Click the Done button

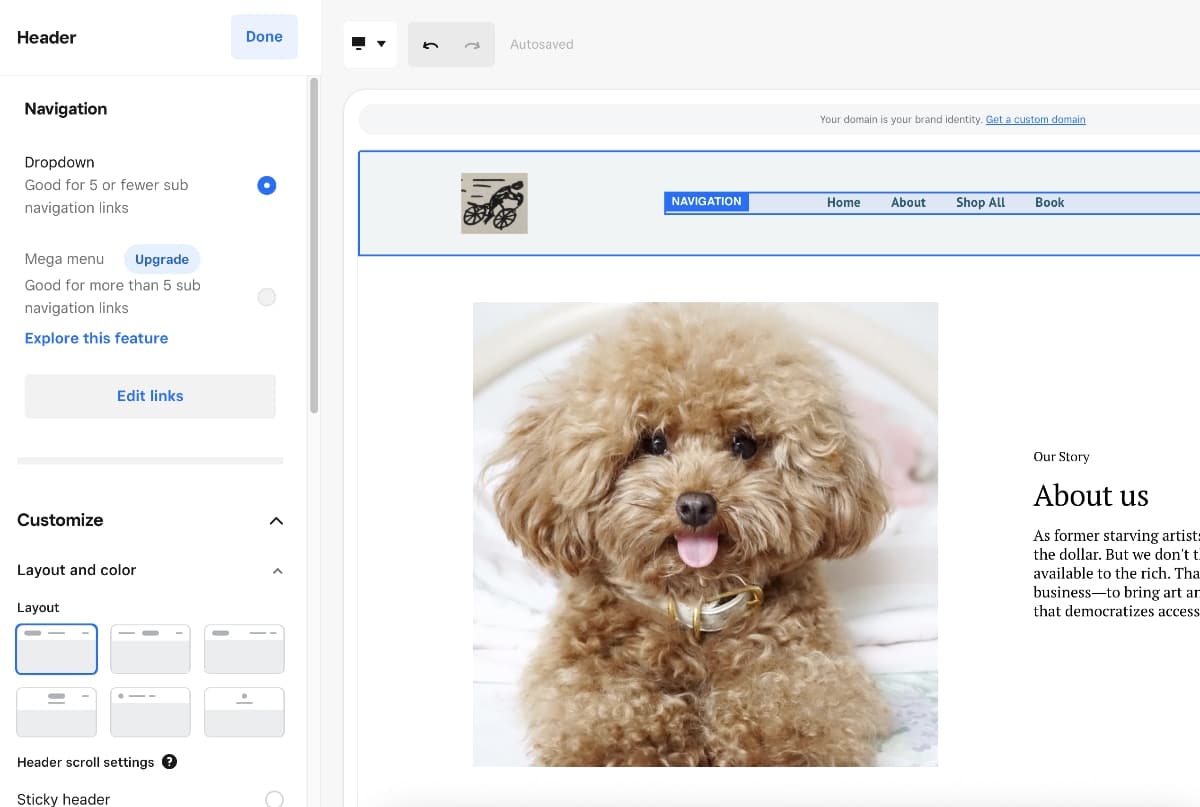tap(264, 37)
